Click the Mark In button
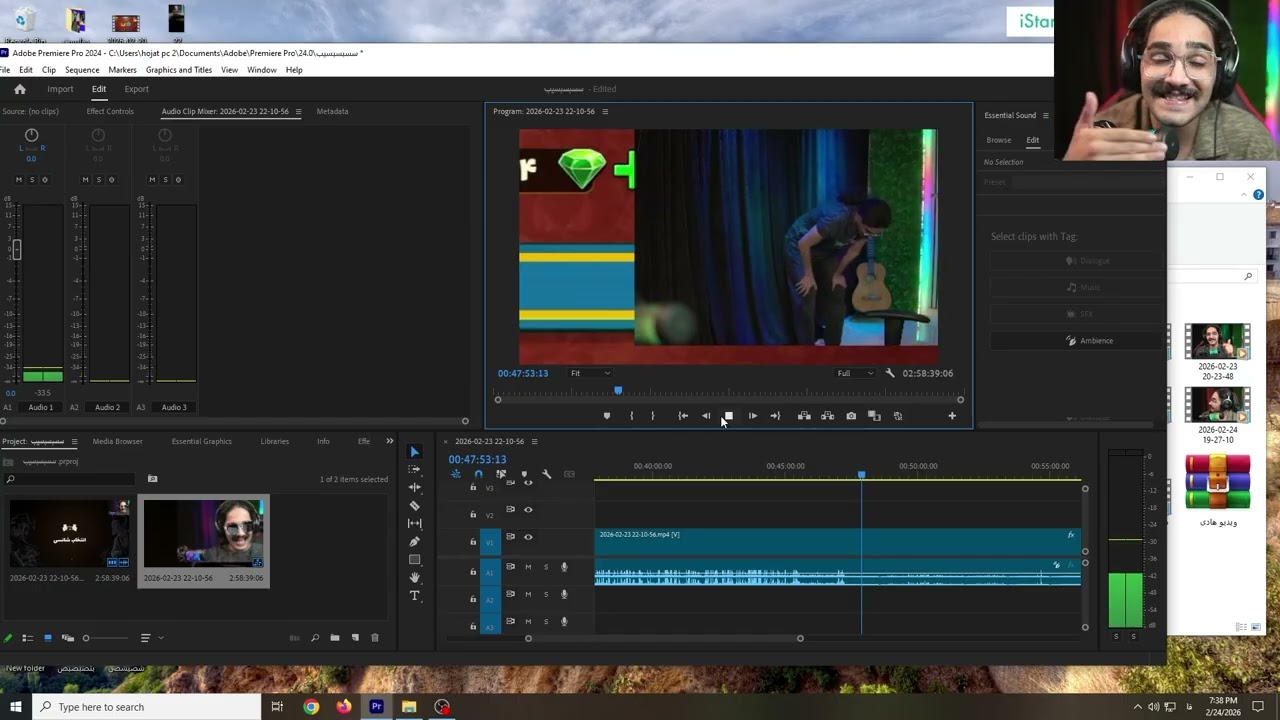1280x720 pixels. (631, 416)
